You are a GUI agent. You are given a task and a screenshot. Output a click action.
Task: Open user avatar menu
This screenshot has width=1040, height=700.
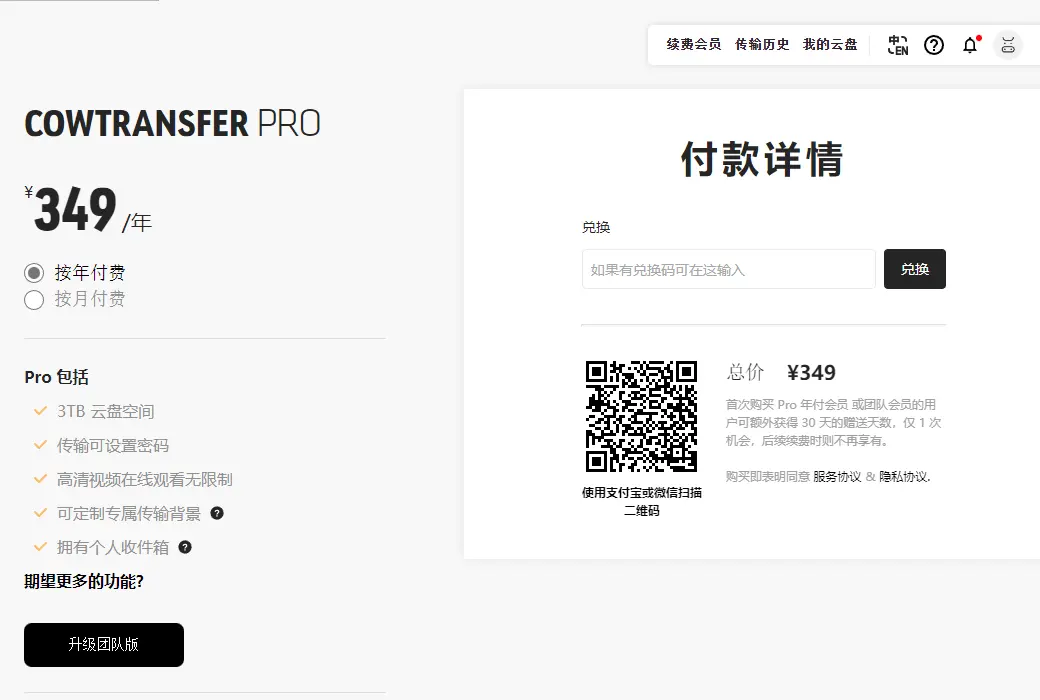(1008, 45)
